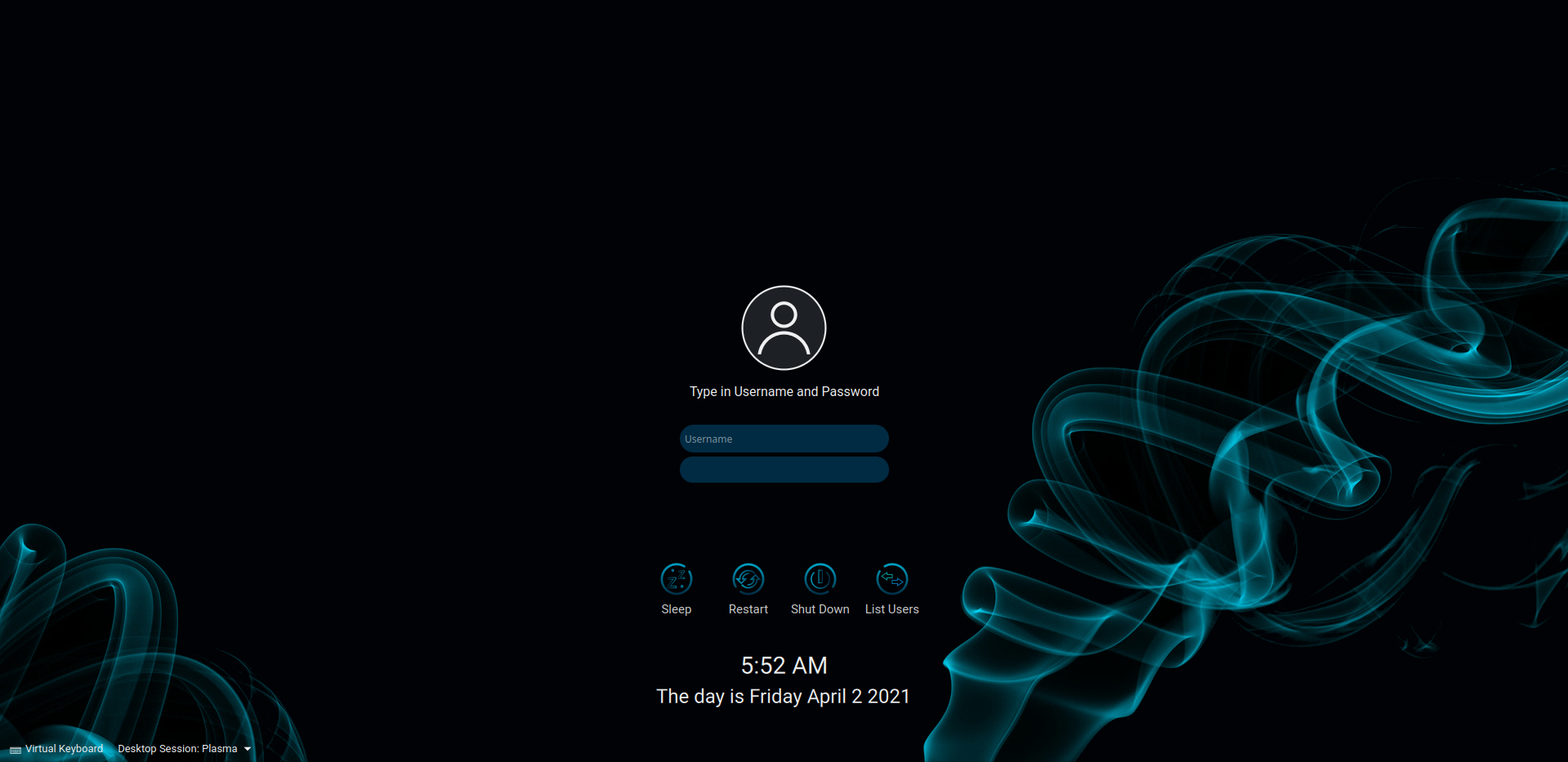The width and height of the screenshot is (1568, 762).
Task: Click the List Users label
Action: pyautogui.click(x=892, y=609)
